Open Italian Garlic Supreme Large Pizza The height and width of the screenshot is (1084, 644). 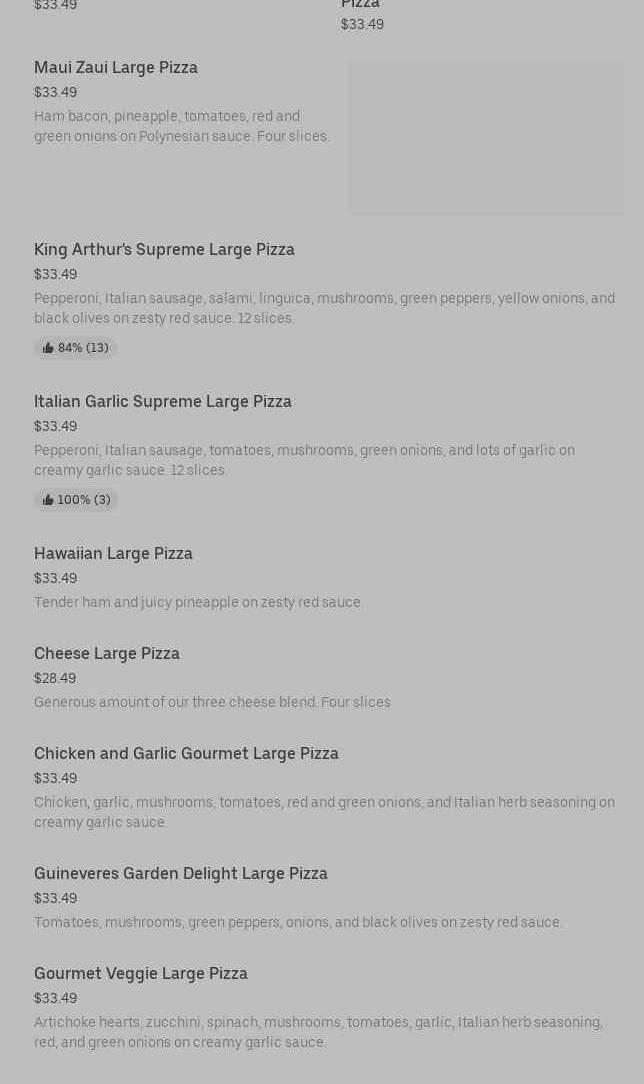coord(163,402)
